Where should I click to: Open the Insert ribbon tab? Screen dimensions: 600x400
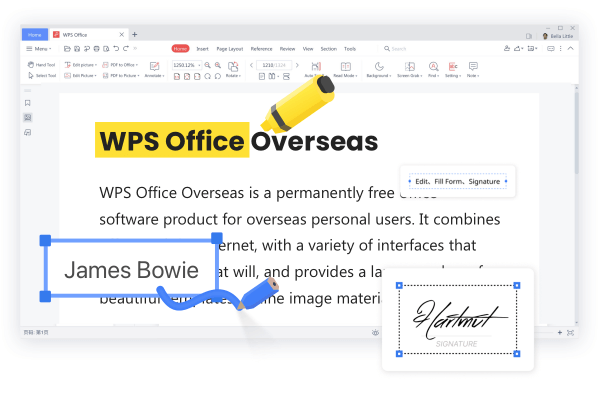[x=202, y=49]
